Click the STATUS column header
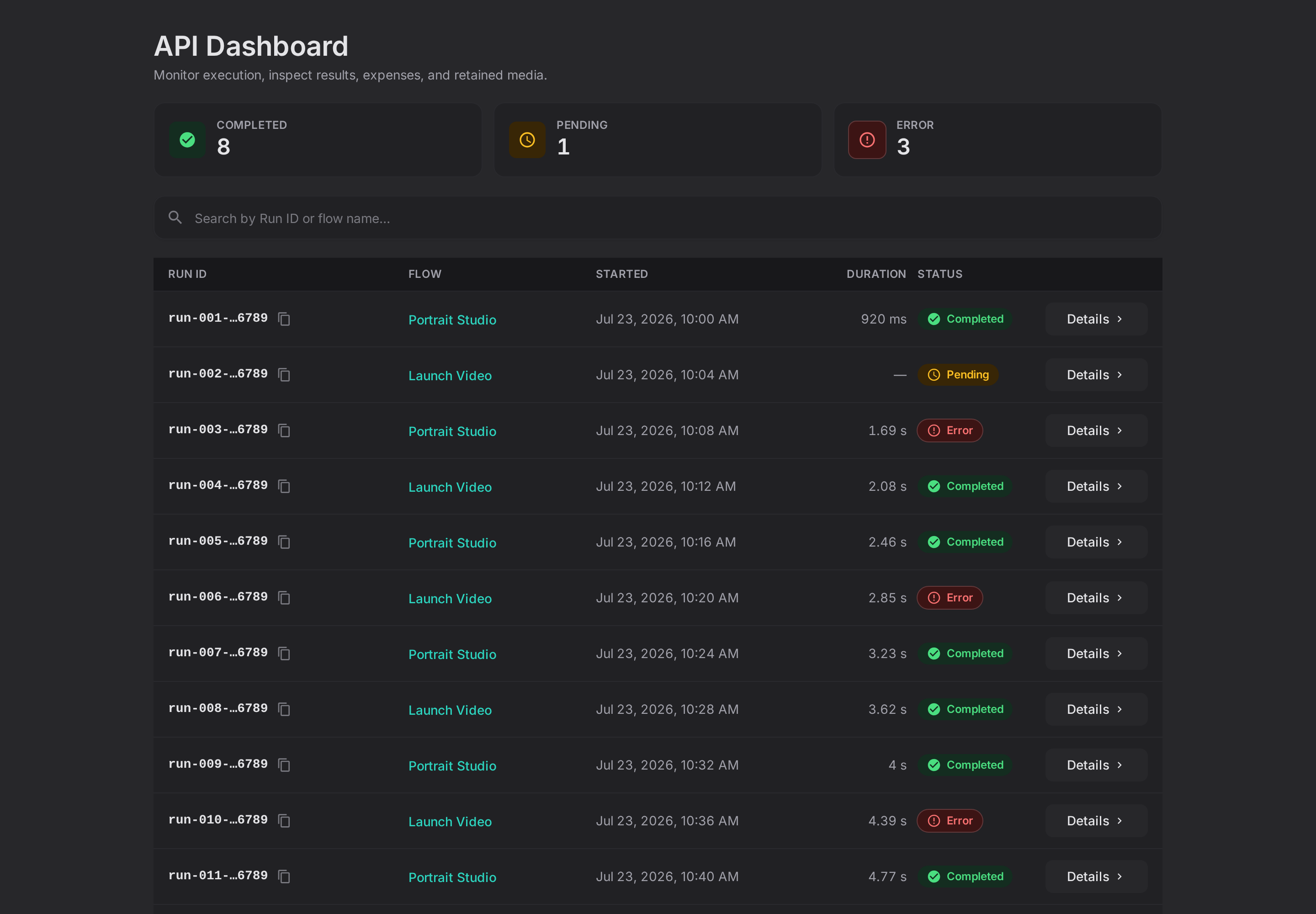The height and width of the screenshot is (914, 1316). pos(940,274)
